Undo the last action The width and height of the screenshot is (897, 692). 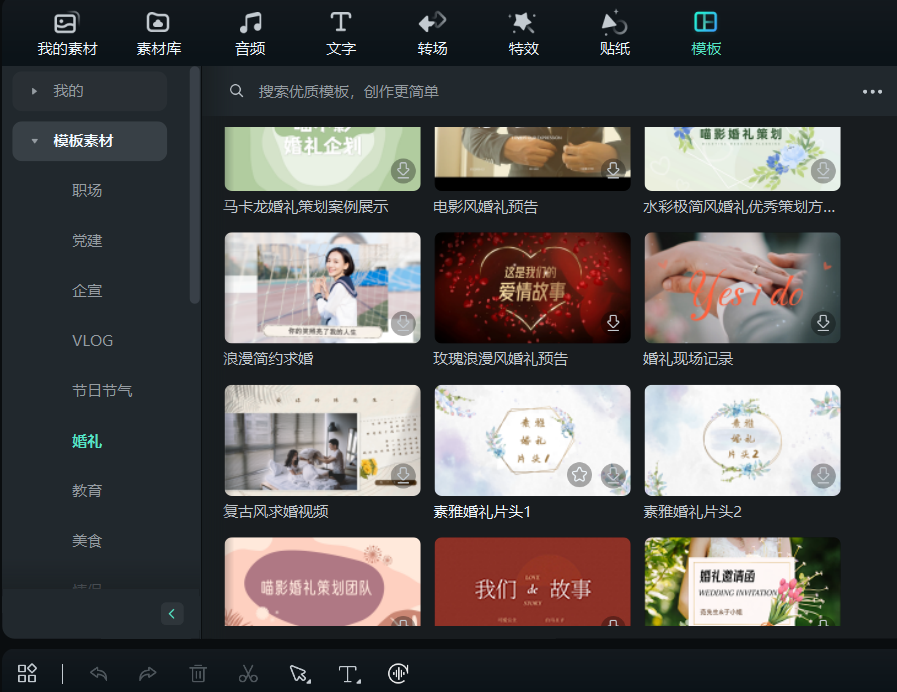(x=97, y=673)
